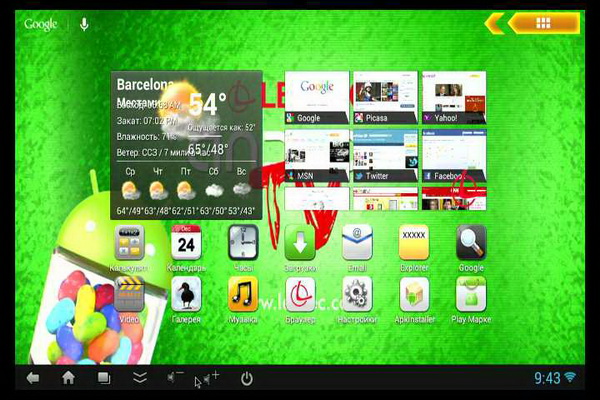Viewport: 600px width, 400px height.
Task: Open the Gallery app
Action: pyautogui.click(x=186, y=295)
